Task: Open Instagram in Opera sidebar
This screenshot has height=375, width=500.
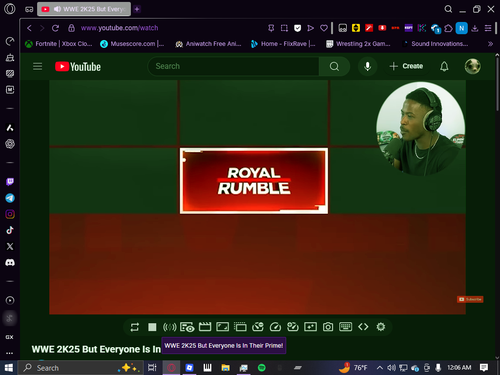Action: pyautogui.click(x=10, y=214)
